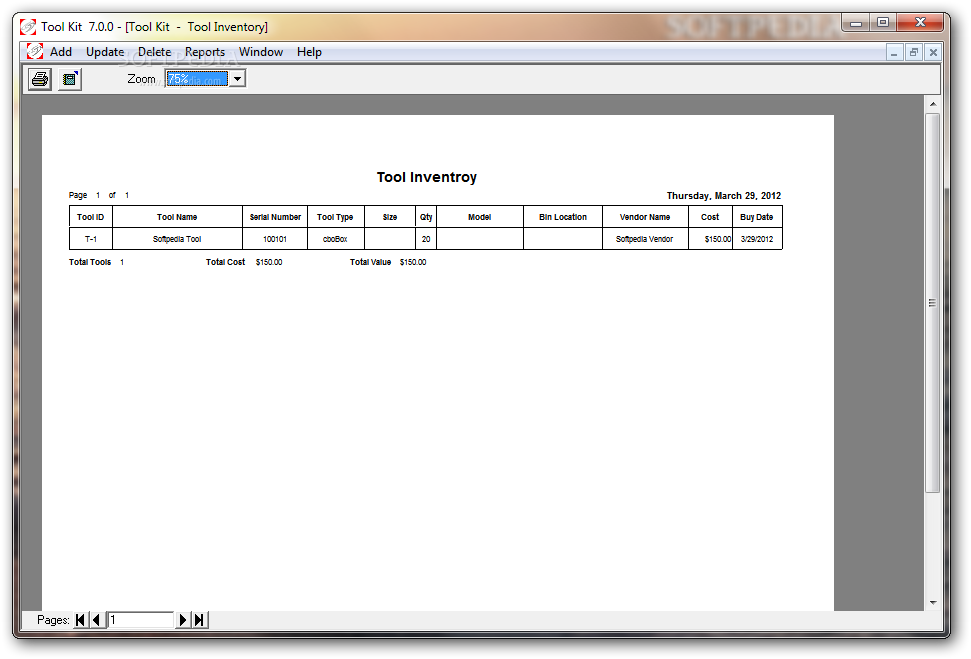Click the scroll down arrow
The image size is (971, 659).
point(933,603)
